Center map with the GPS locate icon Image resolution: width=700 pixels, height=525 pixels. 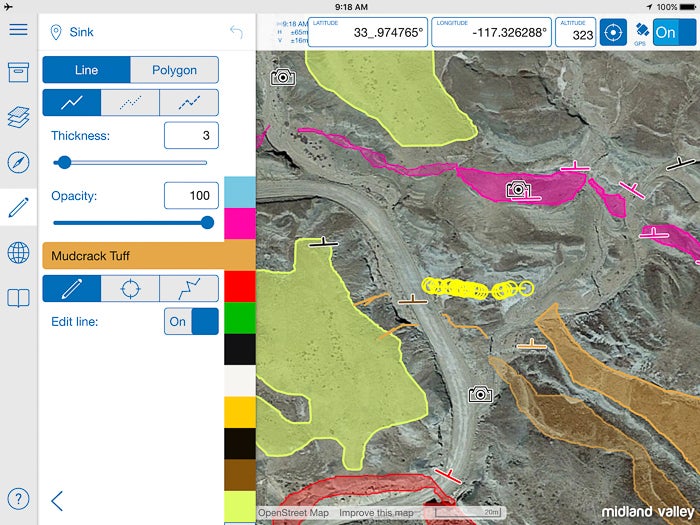[613, 32]
